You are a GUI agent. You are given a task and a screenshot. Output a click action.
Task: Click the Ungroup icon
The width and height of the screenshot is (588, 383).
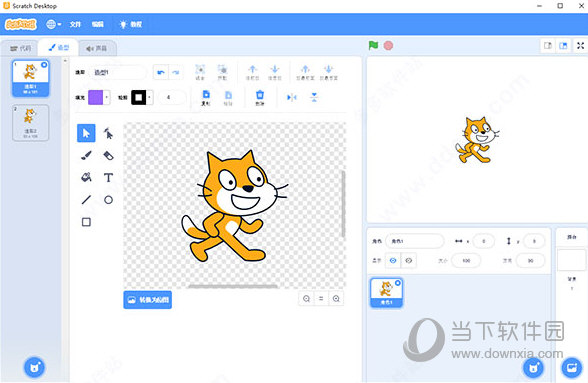click(222, 72)
